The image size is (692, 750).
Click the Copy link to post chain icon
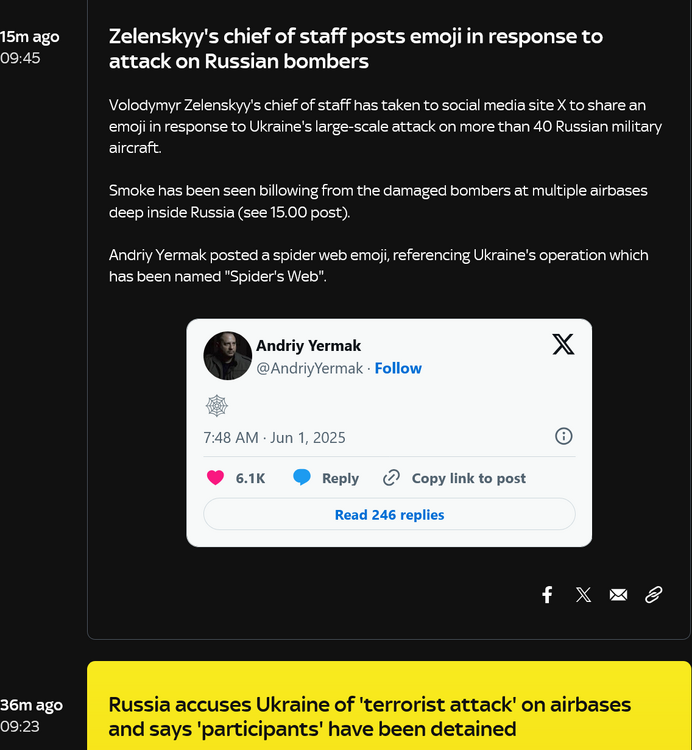point(391,478)
